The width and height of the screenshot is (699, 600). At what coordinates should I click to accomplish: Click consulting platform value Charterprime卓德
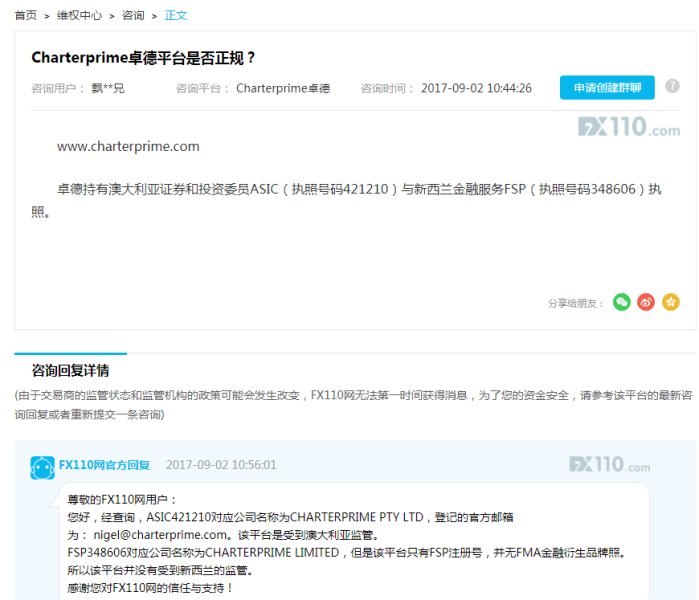click(283, 88)
